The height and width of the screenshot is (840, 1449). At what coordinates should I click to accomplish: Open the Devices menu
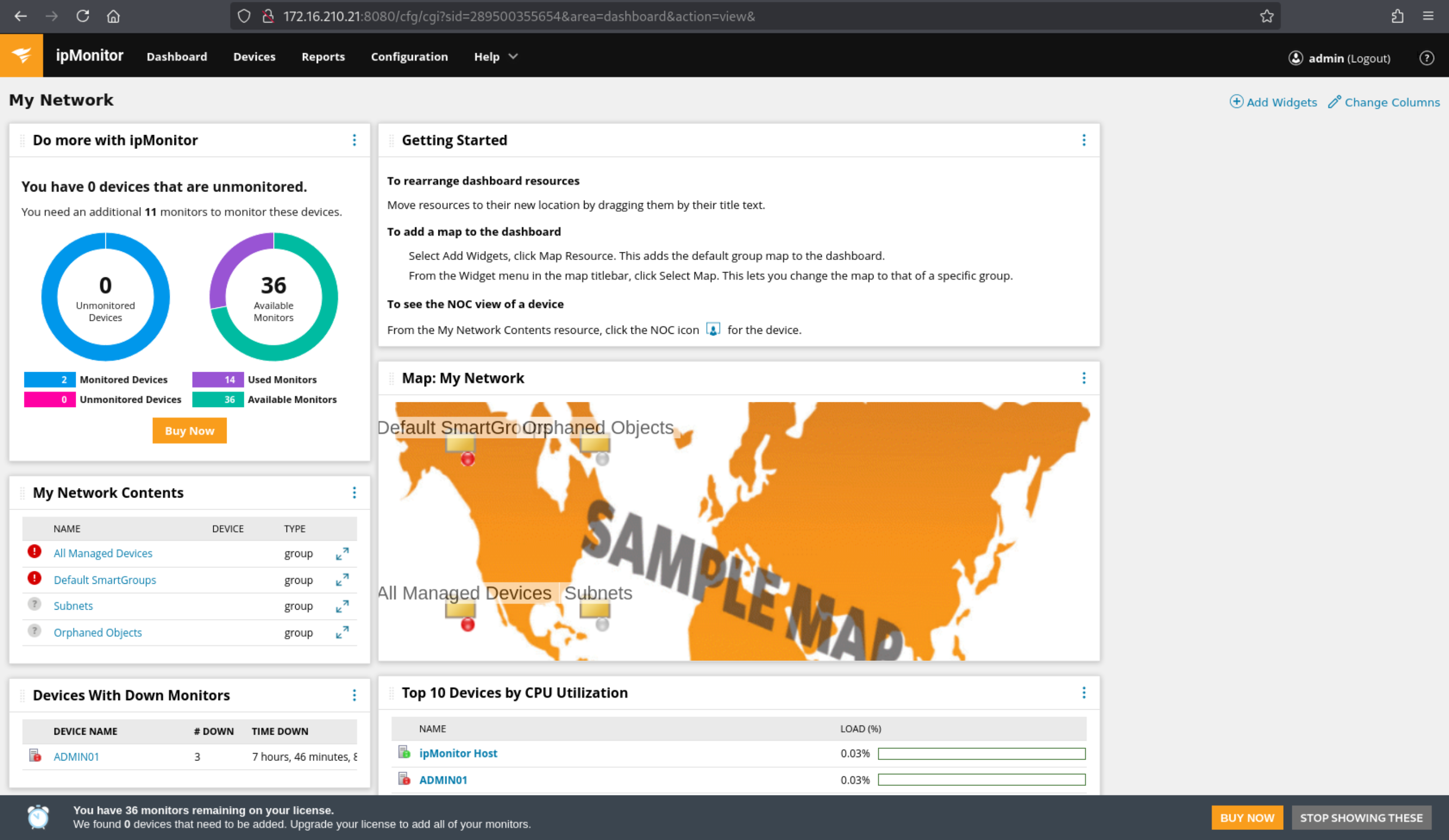tap(254, 57)
